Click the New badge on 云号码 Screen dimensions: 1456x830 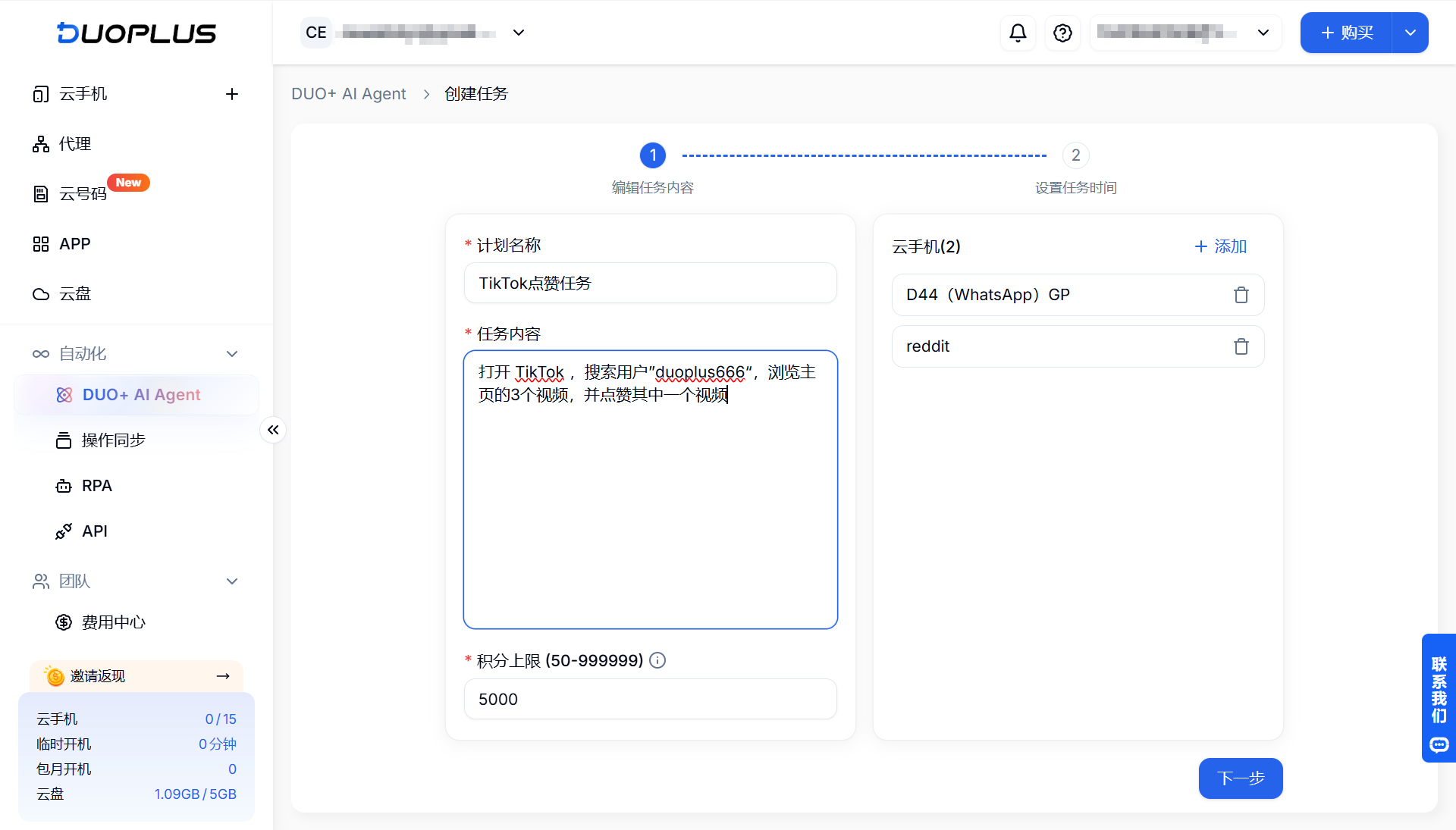pos(128,183)
